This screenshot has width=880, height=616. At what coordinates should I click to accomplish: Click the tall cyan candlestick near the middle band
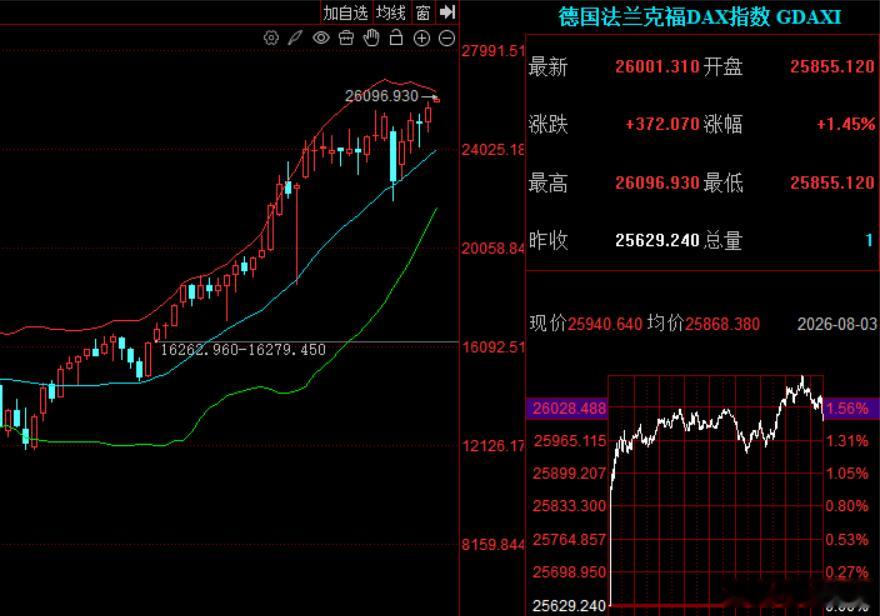(393, 156)
